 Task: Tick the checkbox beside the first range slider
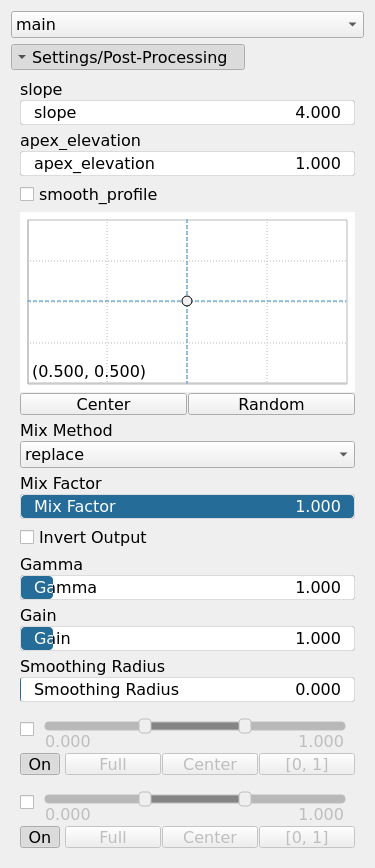(x=27, y=728)
